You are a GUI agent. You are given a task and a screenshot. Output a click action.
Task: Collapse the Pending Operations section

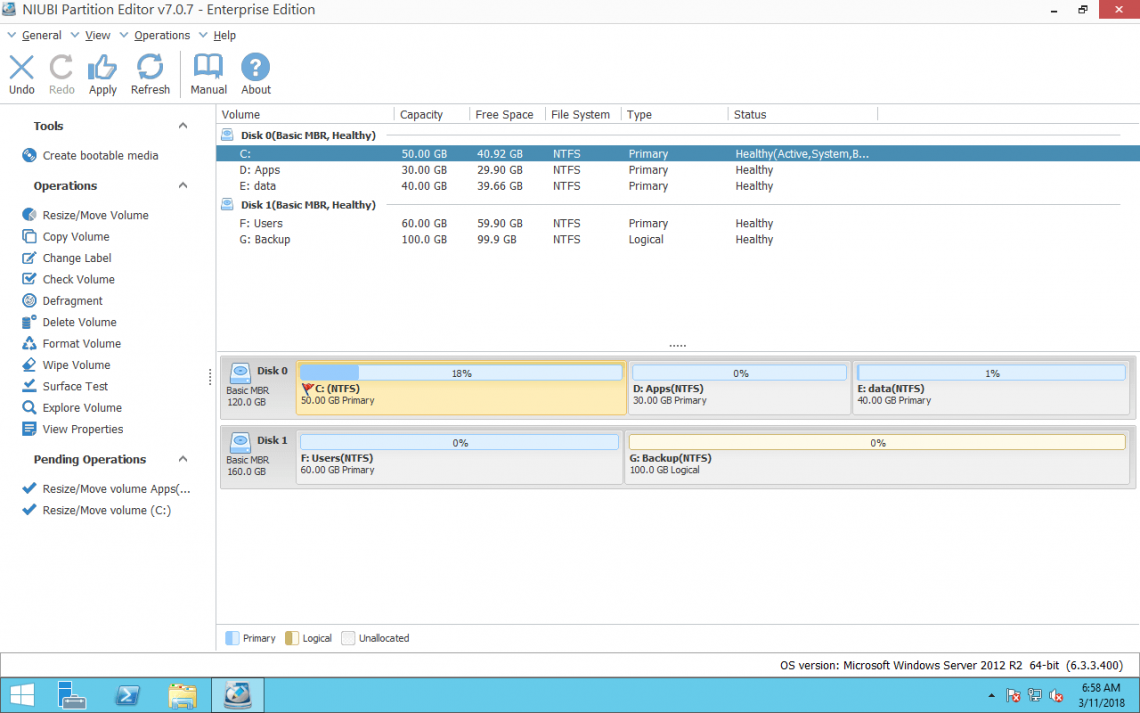(183, 460)
